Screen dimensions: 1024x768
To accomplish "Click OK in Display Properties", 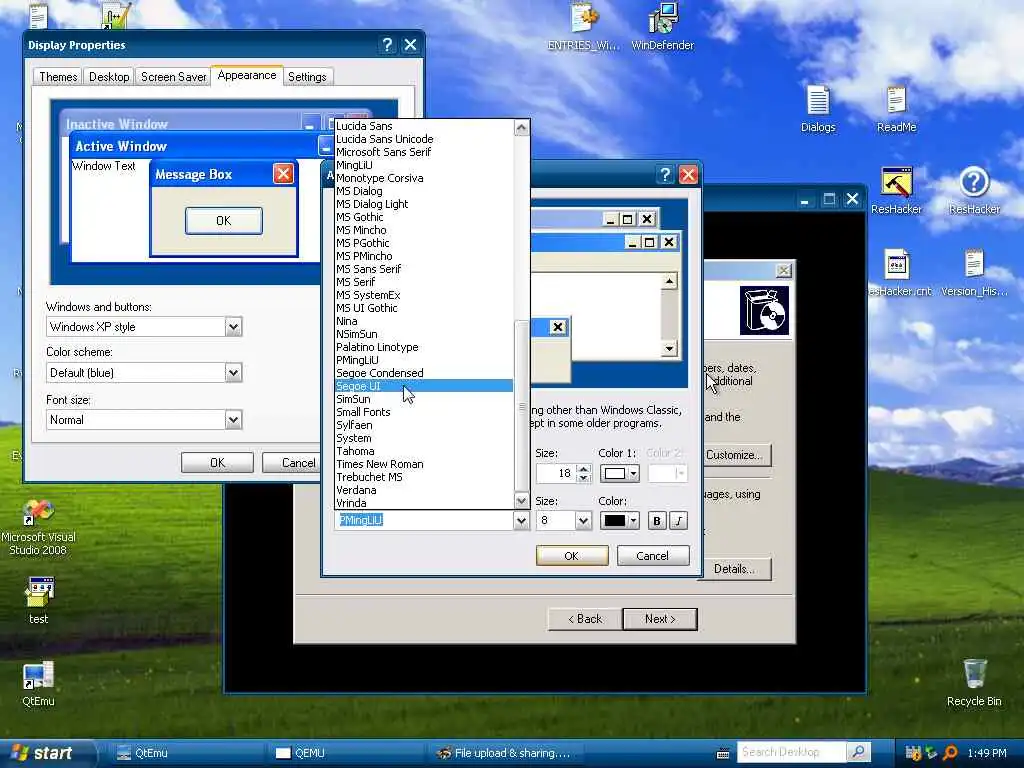I will [217, 462].
